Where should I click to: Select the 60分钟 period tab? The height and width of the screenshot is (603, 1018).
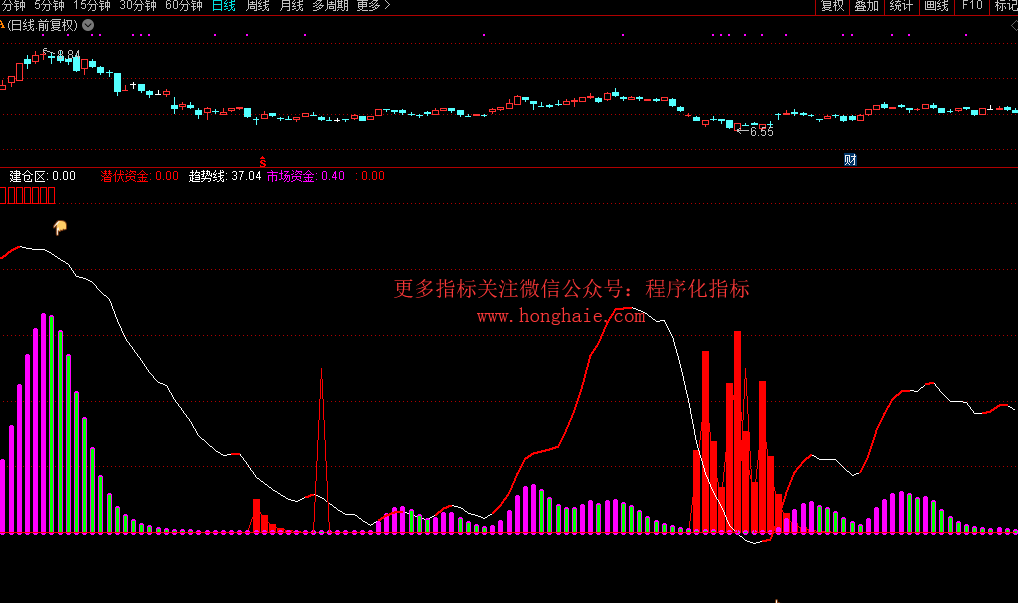pos(183,6)
